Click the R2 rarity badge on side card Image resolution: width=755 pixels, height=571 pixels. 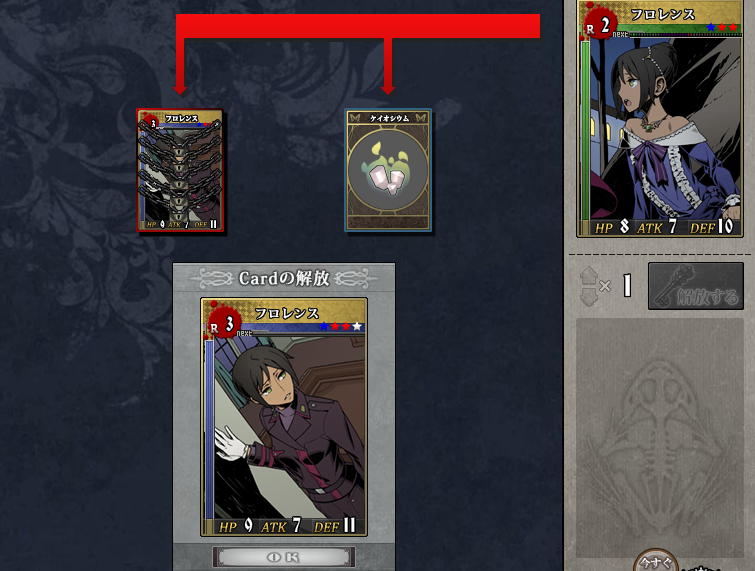pyautogui.click(x=598, y=25)
